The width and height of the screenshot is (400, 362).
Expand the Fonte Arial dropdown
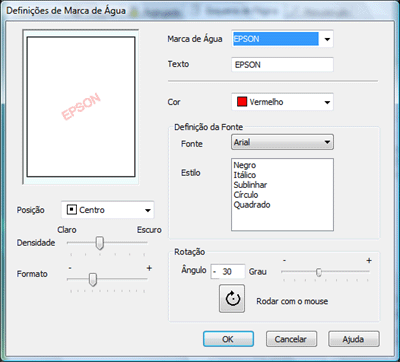[282, 142]
